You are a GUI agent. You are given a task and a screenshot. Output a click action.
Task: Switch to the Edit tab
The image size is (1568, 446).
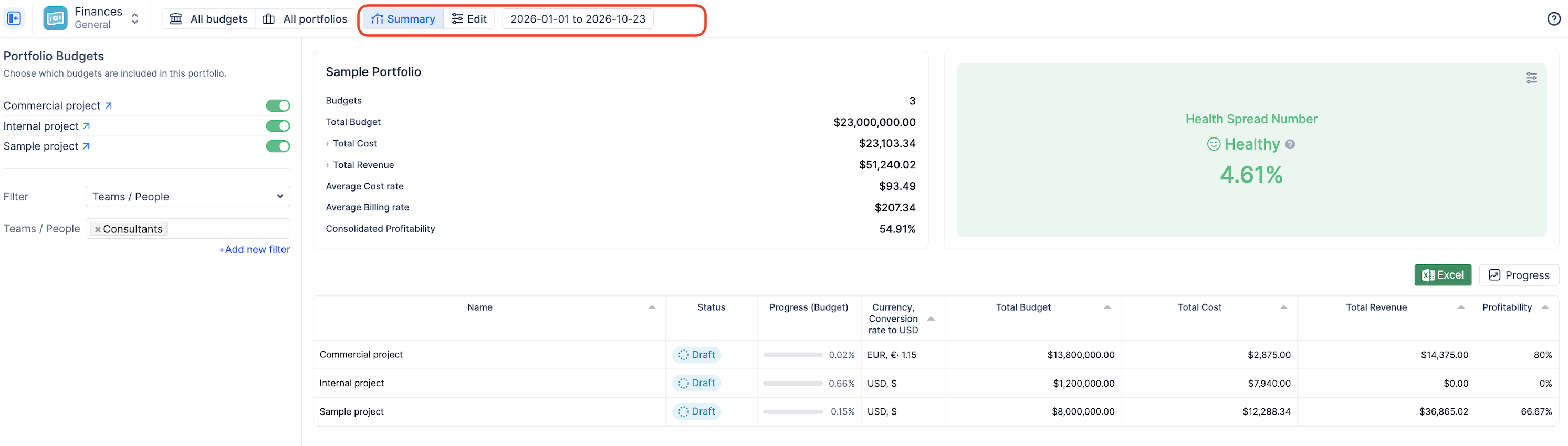tap(469, 19)
